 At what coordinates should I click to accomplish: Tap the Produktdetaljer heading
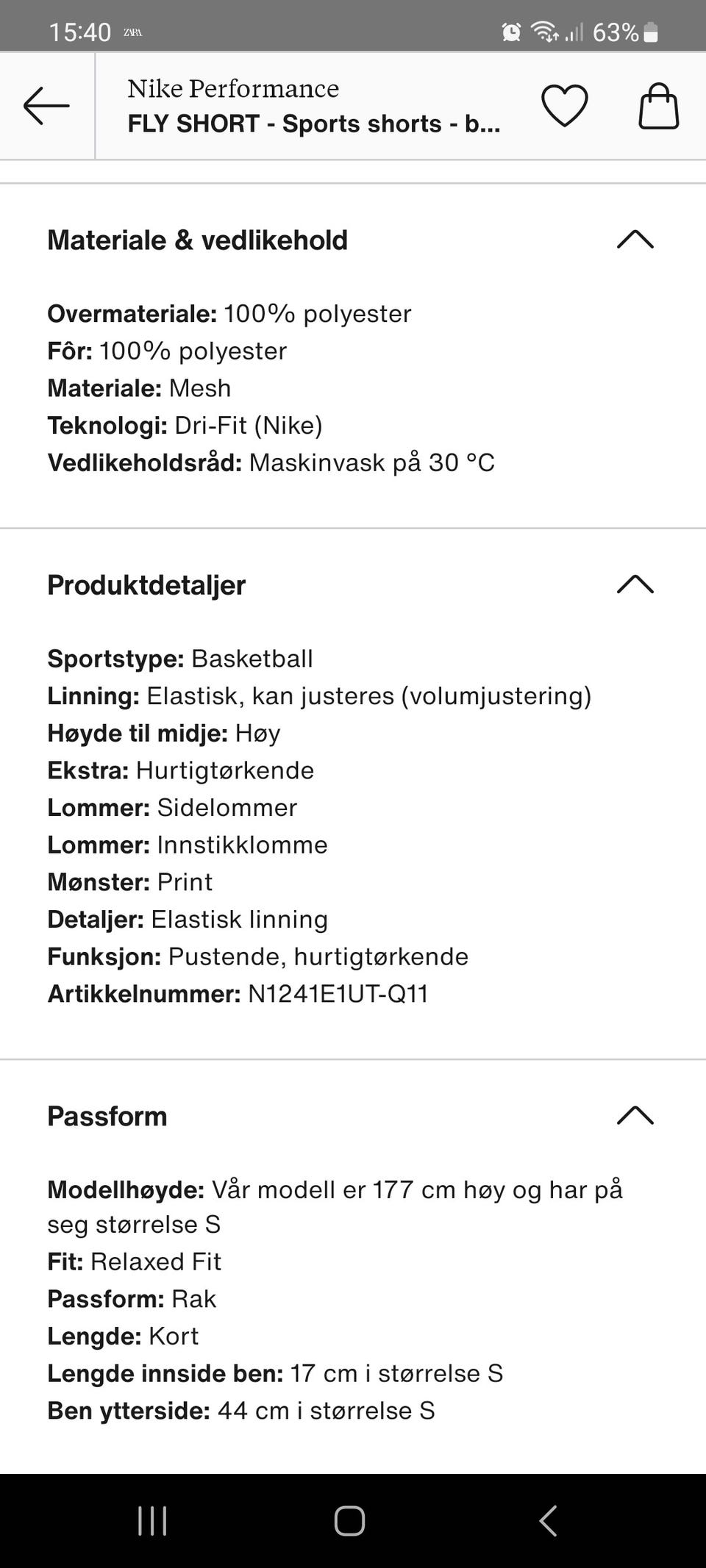coord(146,585)
